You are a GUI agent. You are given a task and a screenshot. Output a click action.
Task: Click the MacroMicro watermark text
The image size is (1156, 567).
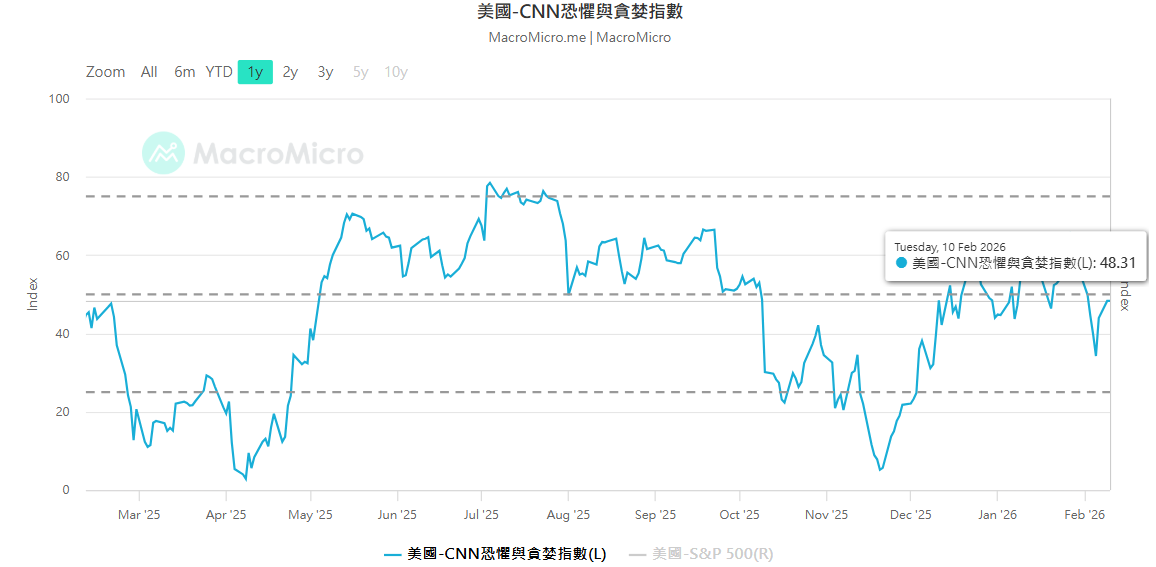278,153
